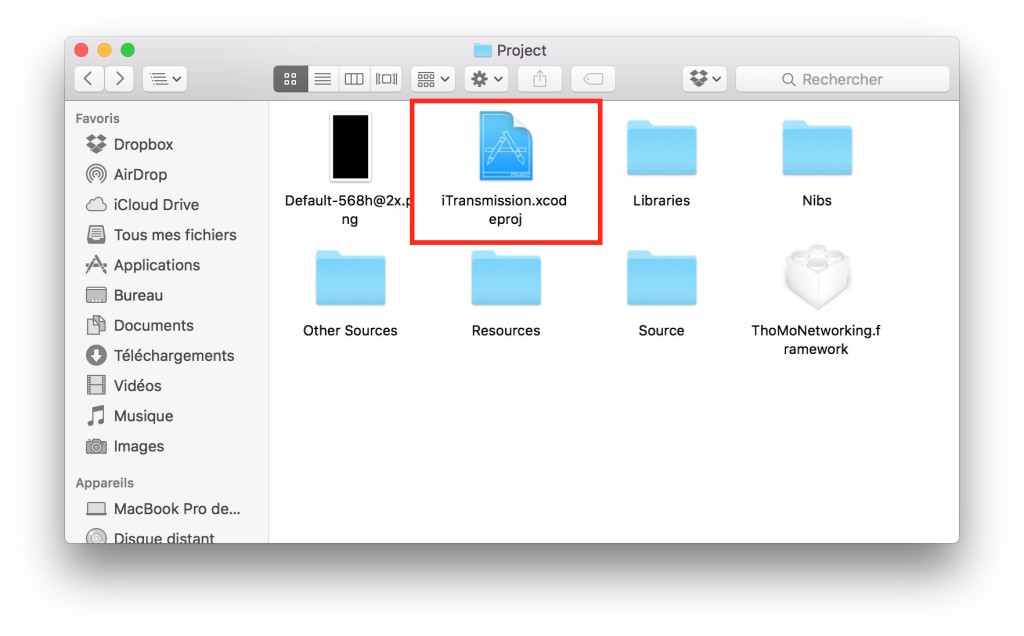Open the Dropbox toolbar dropdown
The width and height of the screenshot is (1024, 636).
pyautogui.click(x=705, y=79)
